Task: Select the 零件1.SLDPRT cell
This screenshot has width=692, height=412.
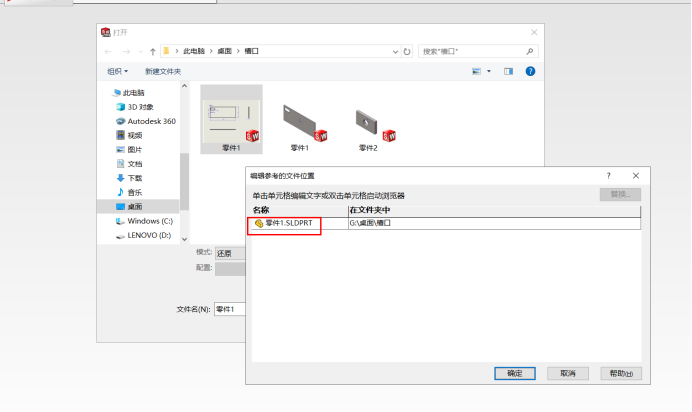Action: pyautogui.click(x=299, y=223)
